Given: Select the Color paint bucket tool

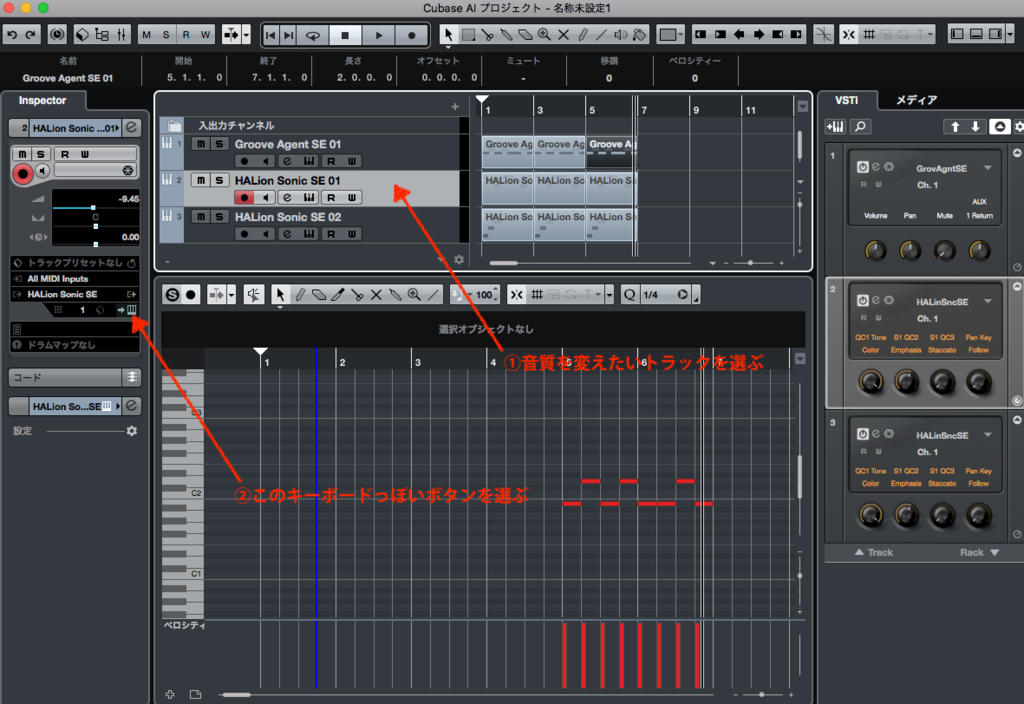Looking at the screenshot, I should (x=640, y=35).
